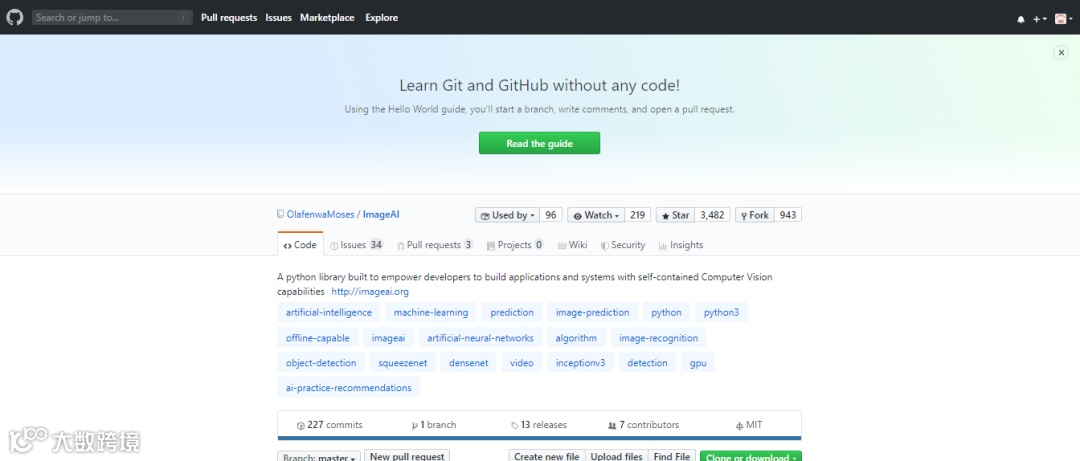
Task: Fork the ImageAI repository
Action: (755, 215)
